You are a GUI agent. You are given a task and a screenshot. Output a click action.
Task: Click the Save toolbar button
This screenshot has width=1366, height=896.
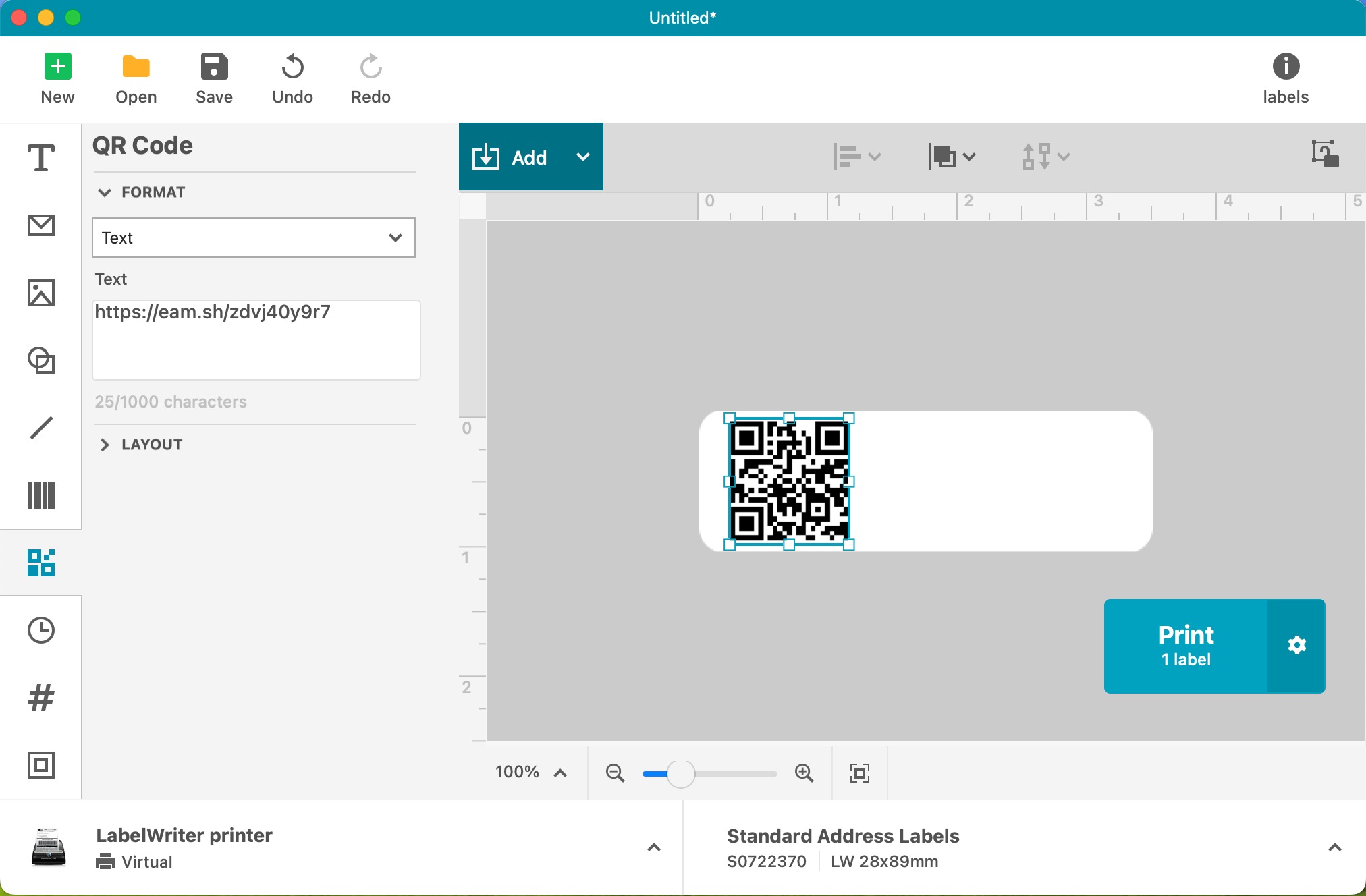(214, 78)
